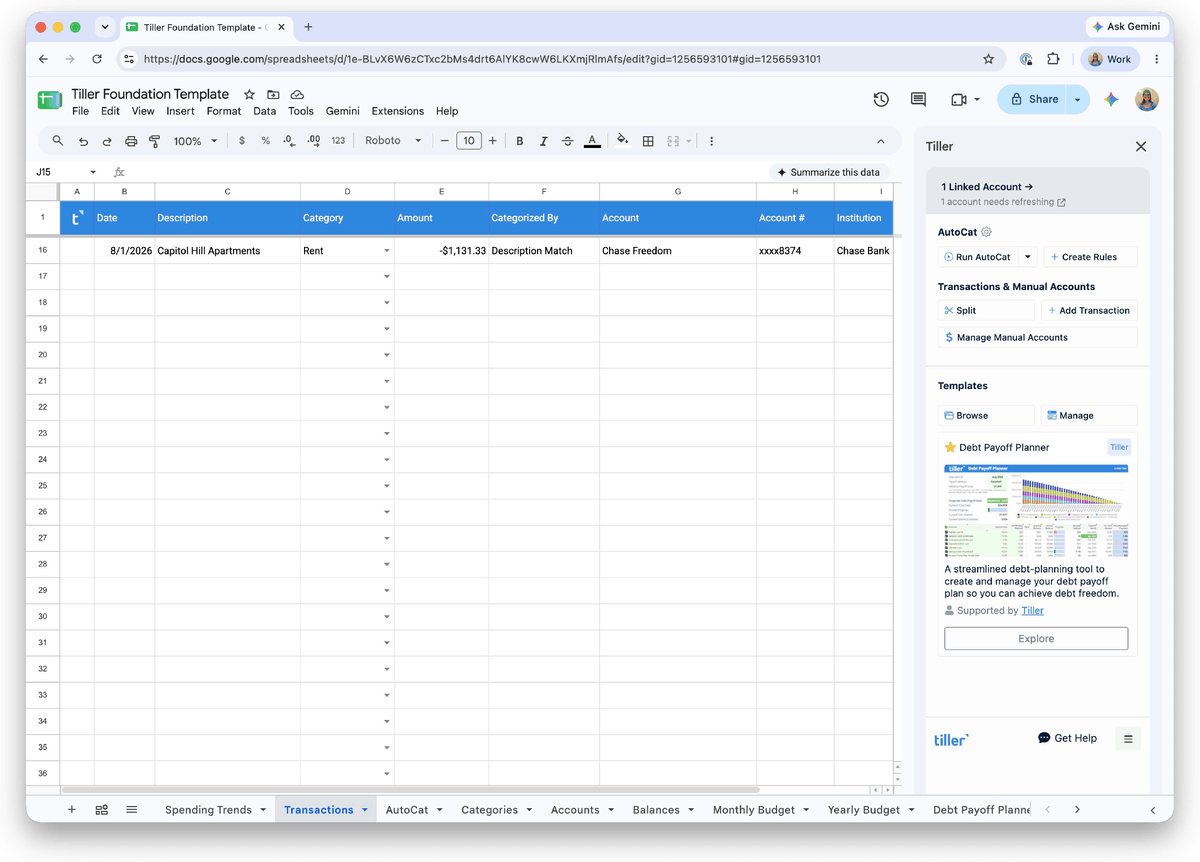The height and width of the screenshot is (862, 1200).
Task: Click the move to folder icon
Action: (x=273, y=94)
